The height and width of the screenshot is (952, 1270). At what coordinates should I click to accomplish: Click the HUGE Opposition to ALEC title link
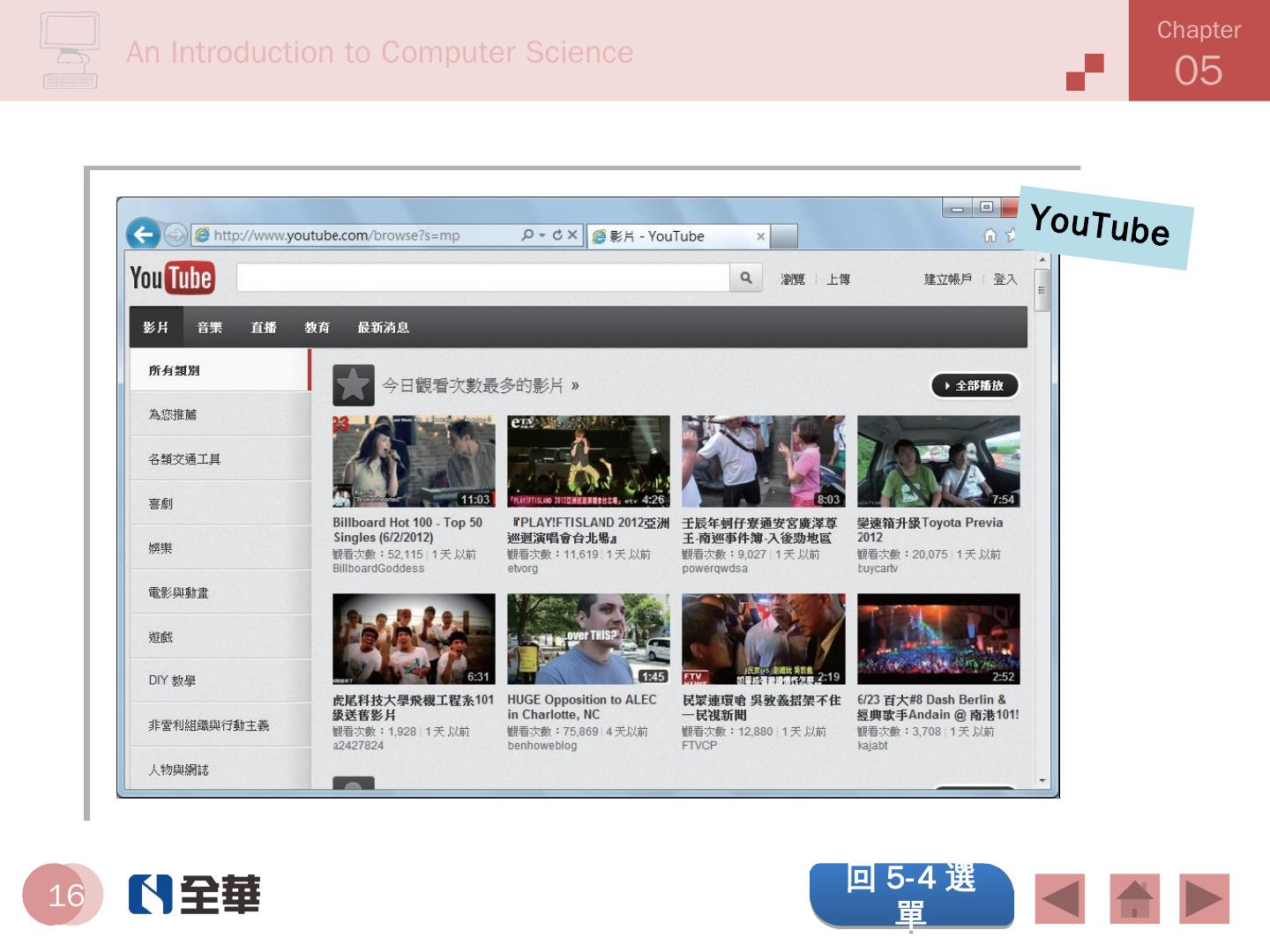[582, 707]
